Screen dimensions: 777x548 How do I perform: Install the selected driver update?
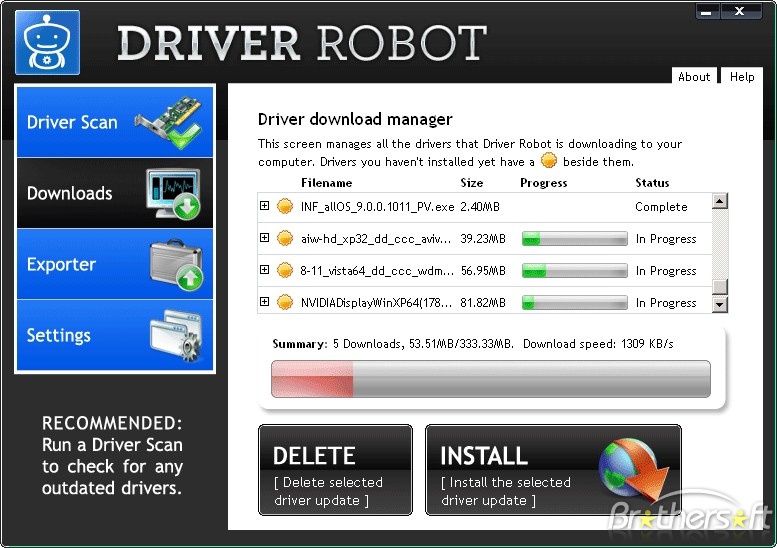click(554, 470)
